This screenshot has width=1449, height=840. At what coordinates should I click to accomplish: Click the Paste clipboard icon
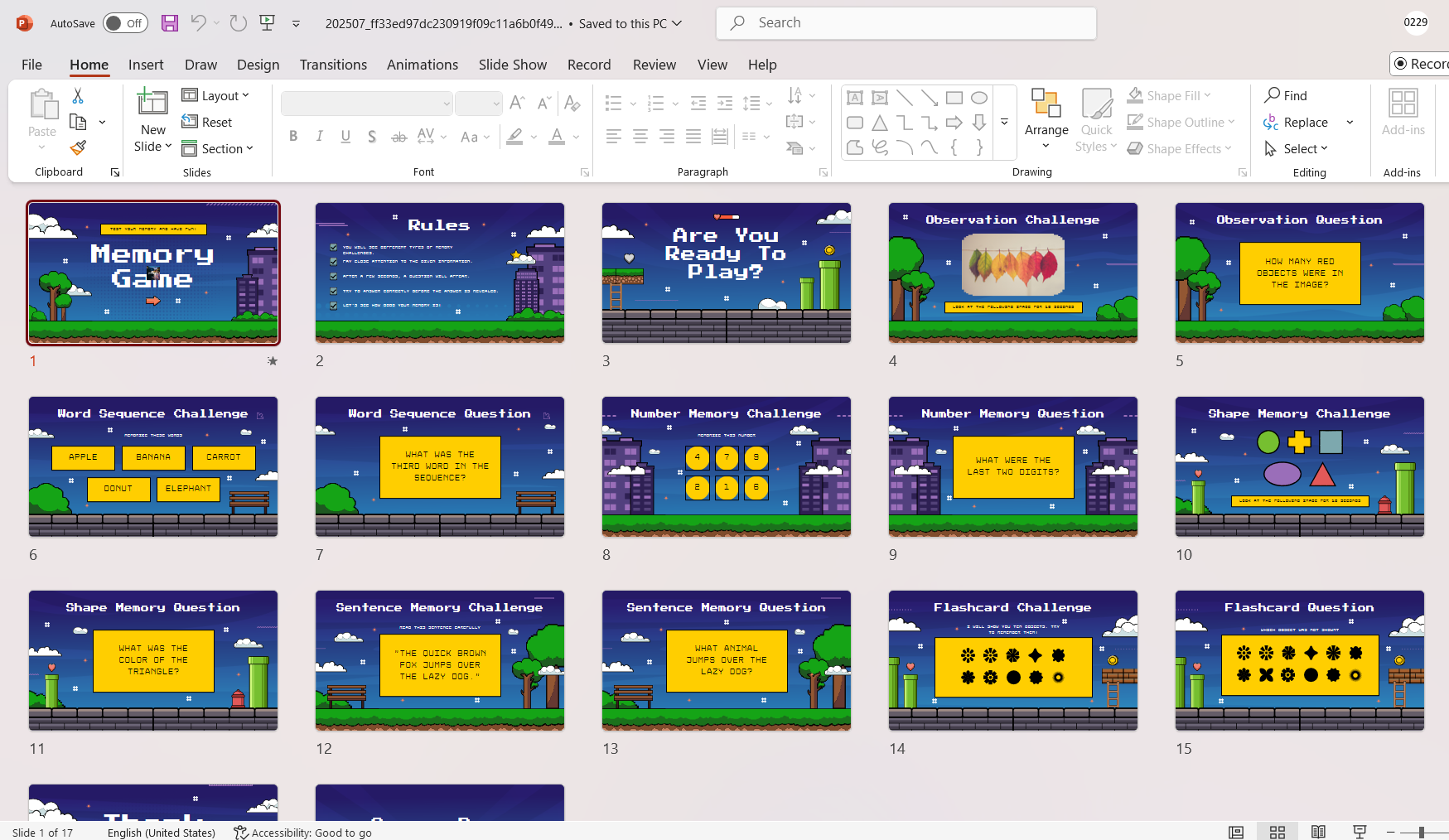tap(42, 105)
